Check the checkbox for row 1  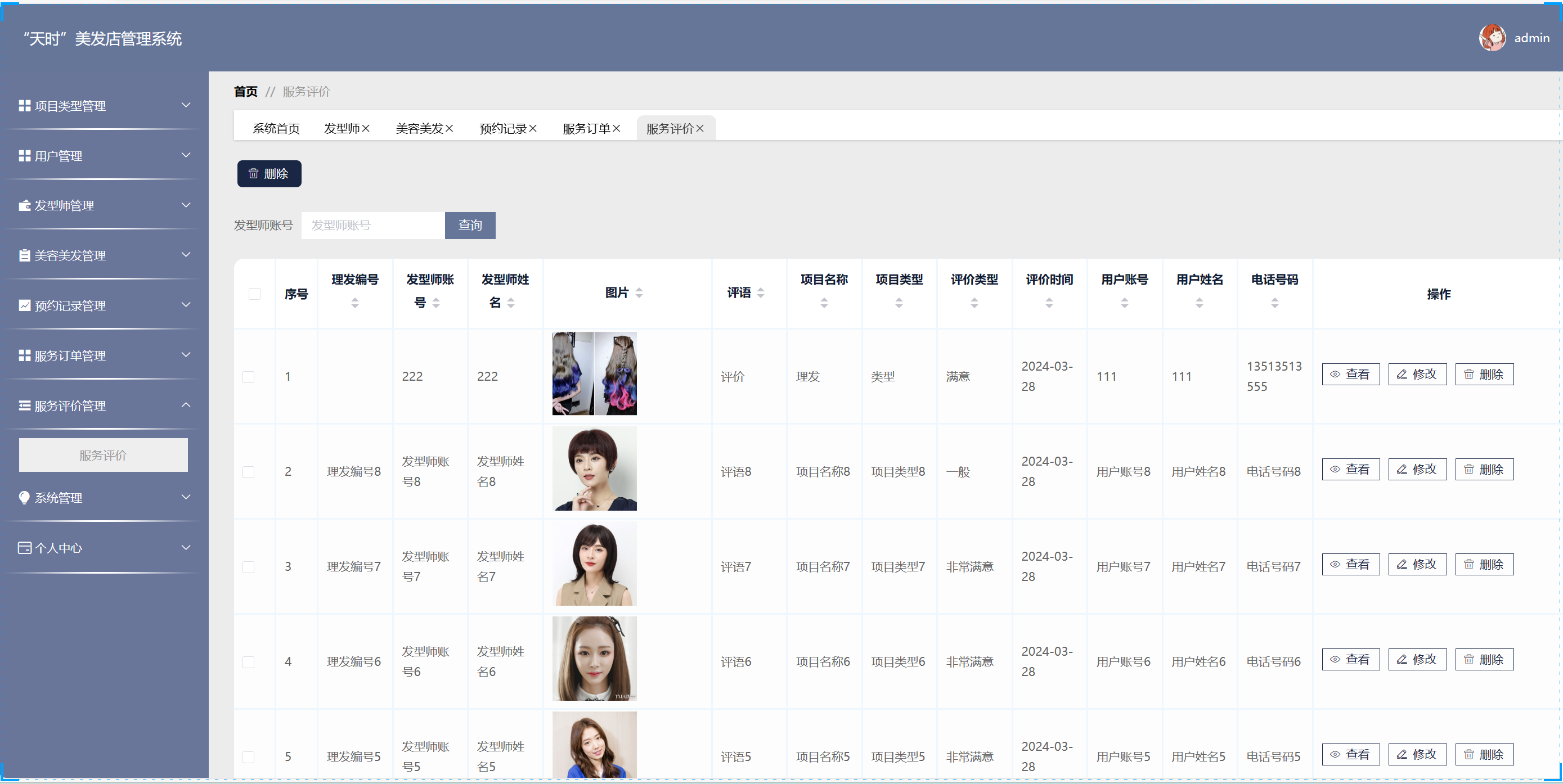point(248,377)
